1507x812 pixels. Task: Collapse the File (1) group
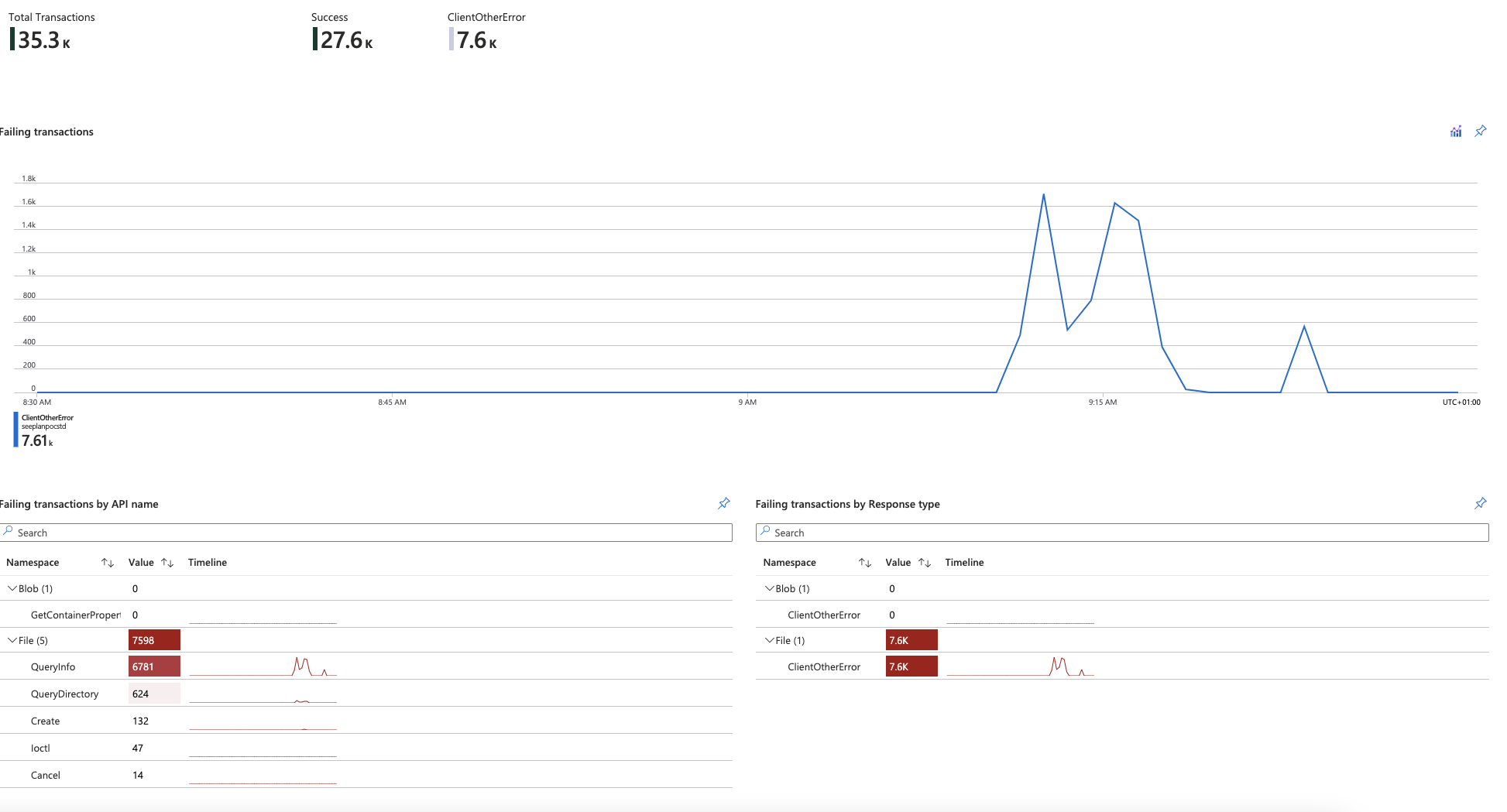pos(769,640)
